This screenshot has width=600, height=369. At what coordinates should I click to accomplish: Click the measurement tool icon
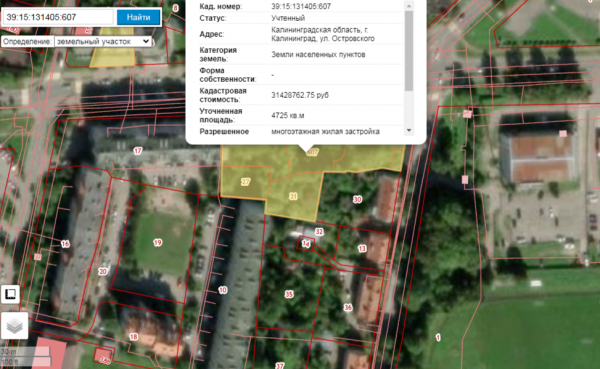[10, 294]
